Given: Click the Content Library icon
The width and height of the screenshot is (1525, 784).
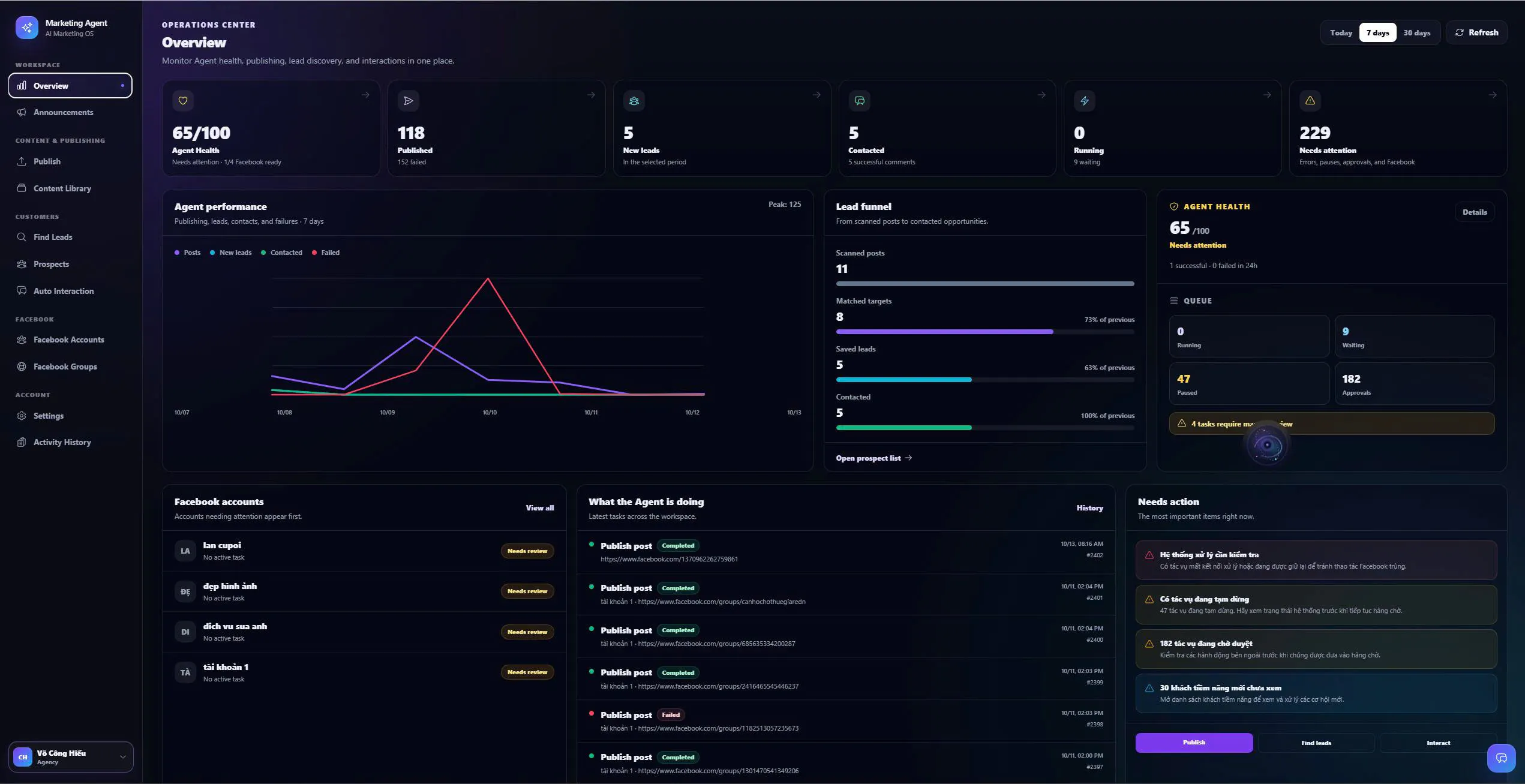Looking at the screenshot, I should coord(22,188).
